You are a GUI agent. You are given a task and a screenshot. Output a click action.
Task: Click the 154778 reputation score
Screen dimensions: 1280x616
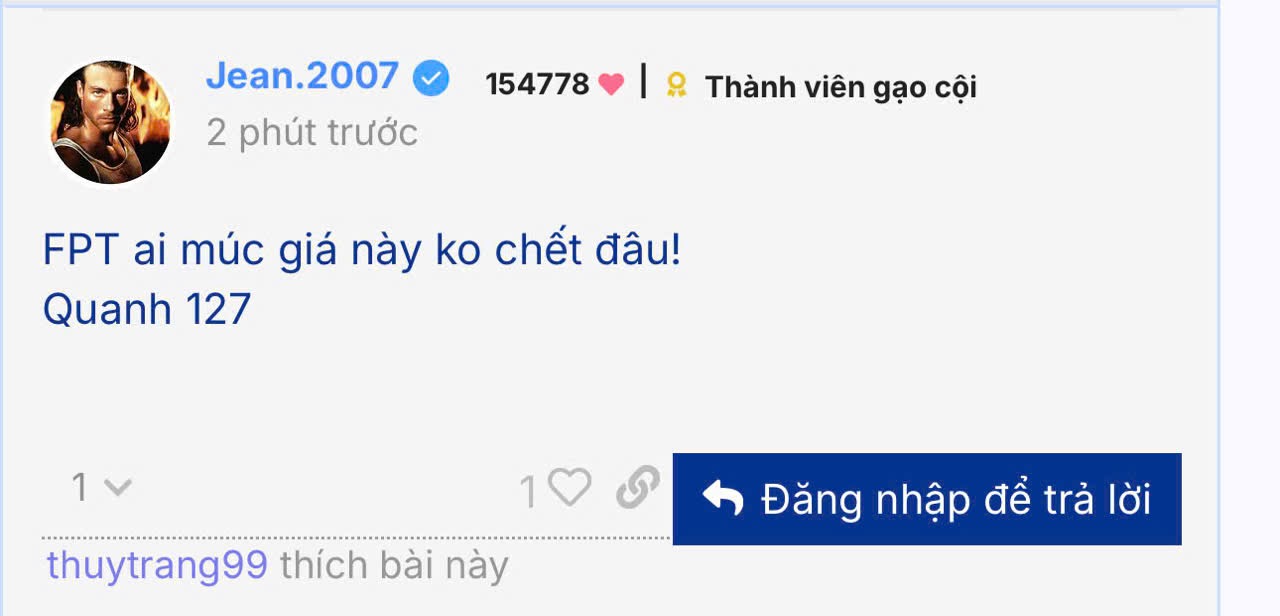[x=538, y=85]
